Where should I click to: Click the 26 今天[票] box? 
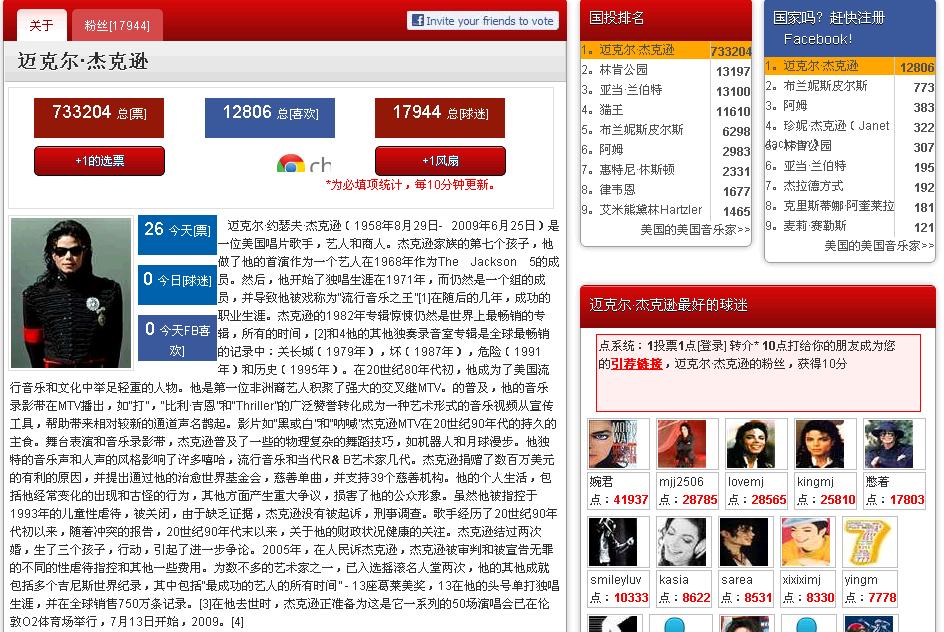177,234
